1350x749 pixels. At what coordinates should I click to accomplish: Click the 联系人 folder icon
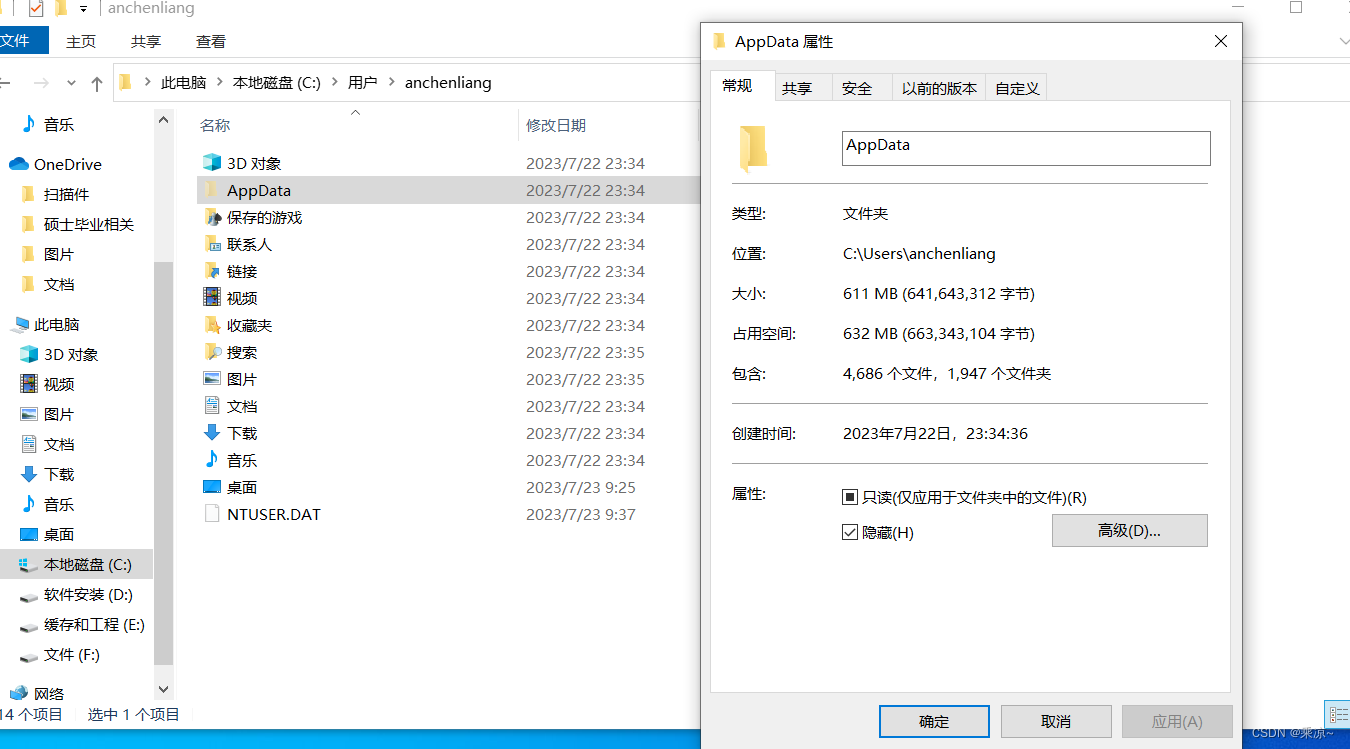pos(211,244)
